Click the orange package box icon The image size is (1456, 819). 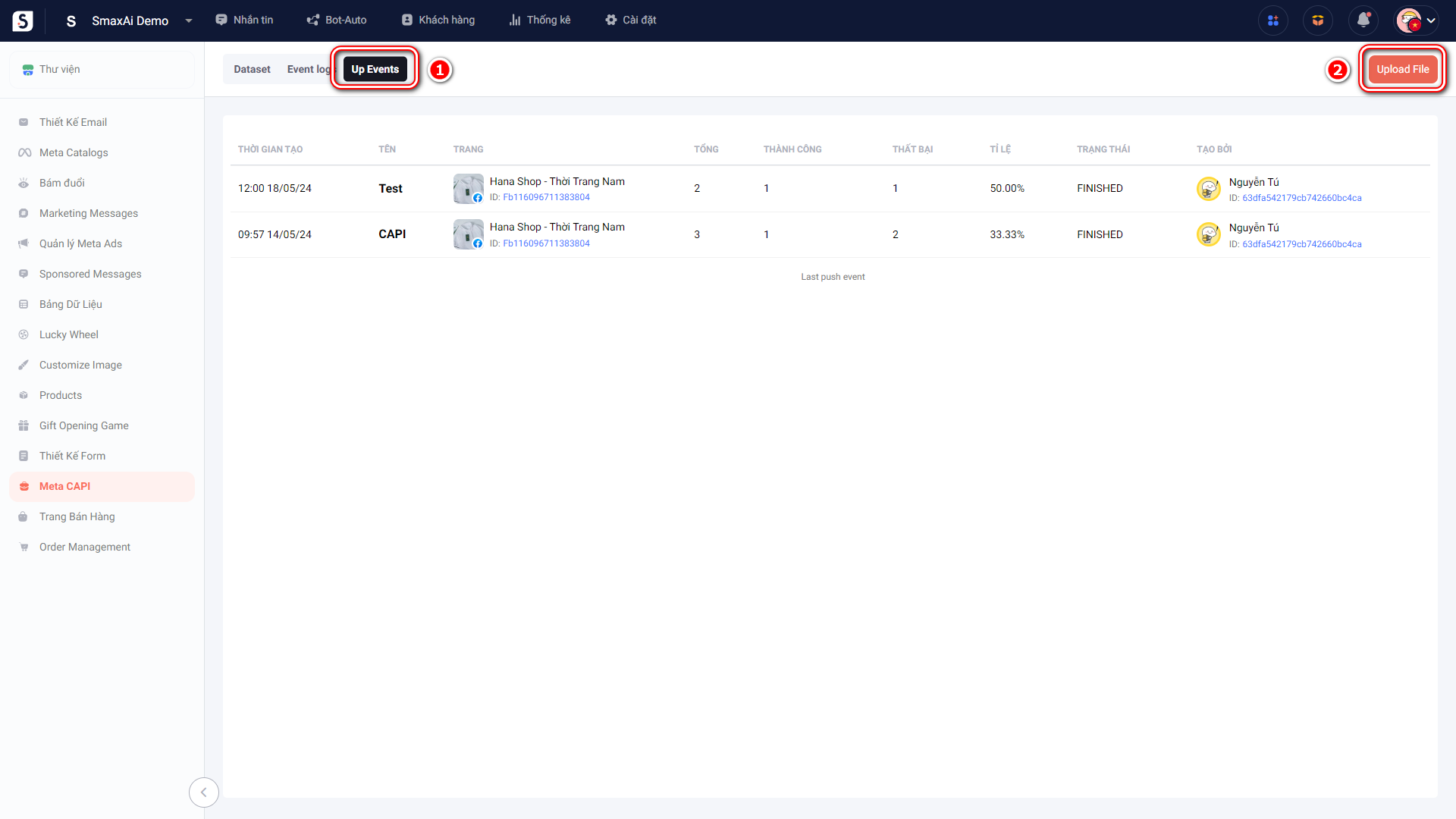(x=1317, y=20)
